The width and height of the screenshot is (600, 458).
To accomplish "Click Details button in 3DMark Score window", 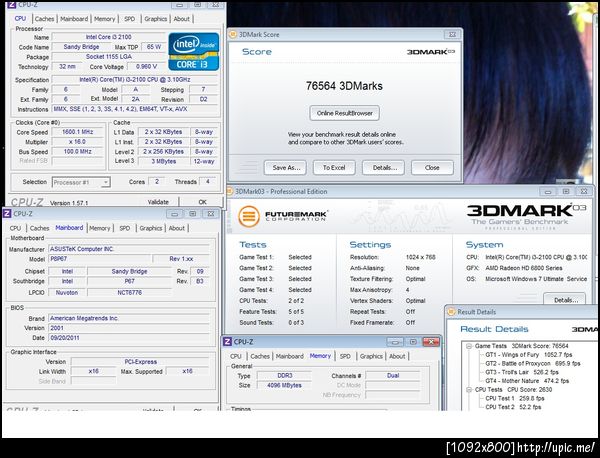I will tap(383, 168).
